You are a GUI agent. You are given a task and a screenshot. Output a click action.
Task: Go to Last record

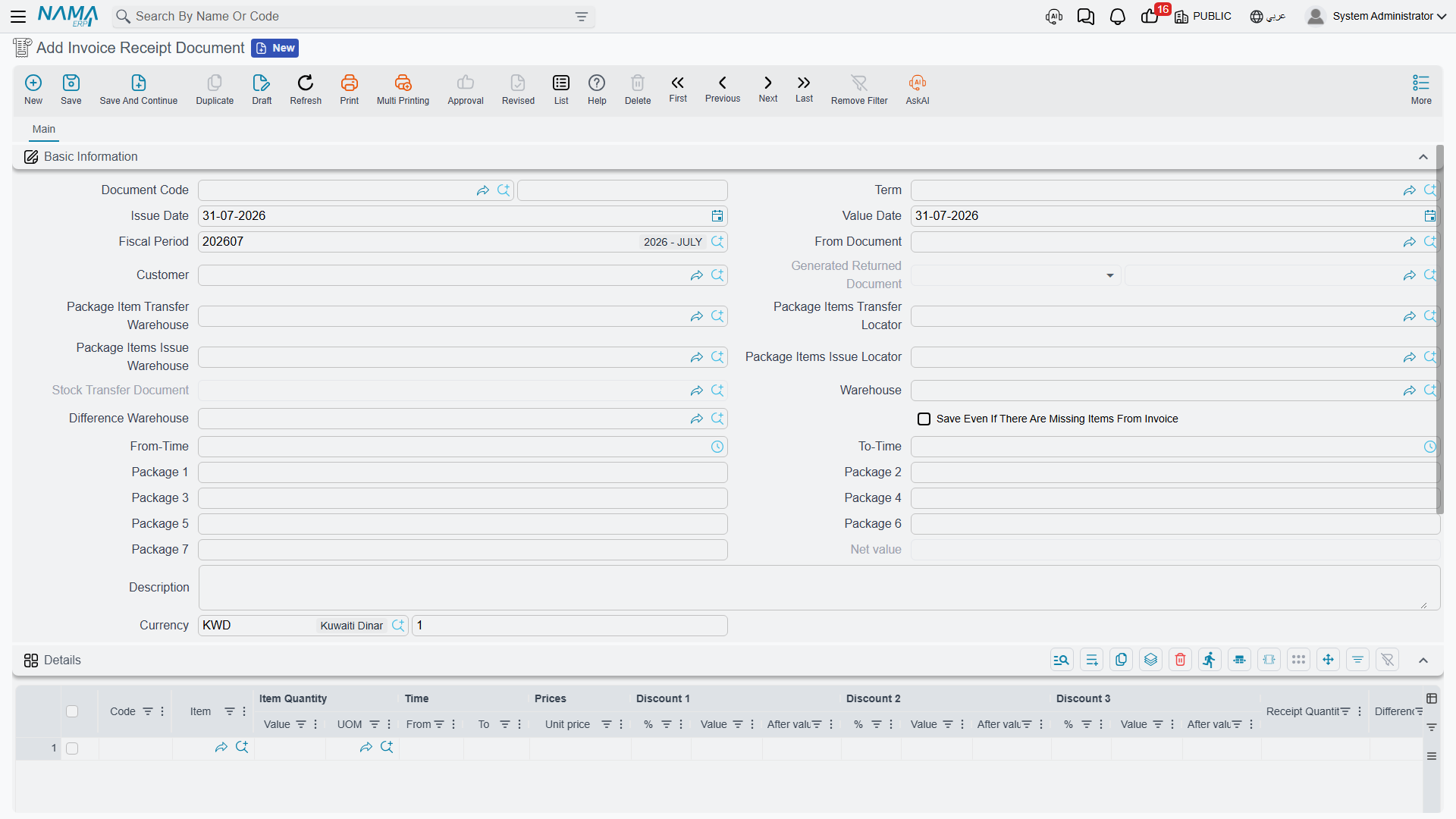pyautogui.click(x=804, y=89)
